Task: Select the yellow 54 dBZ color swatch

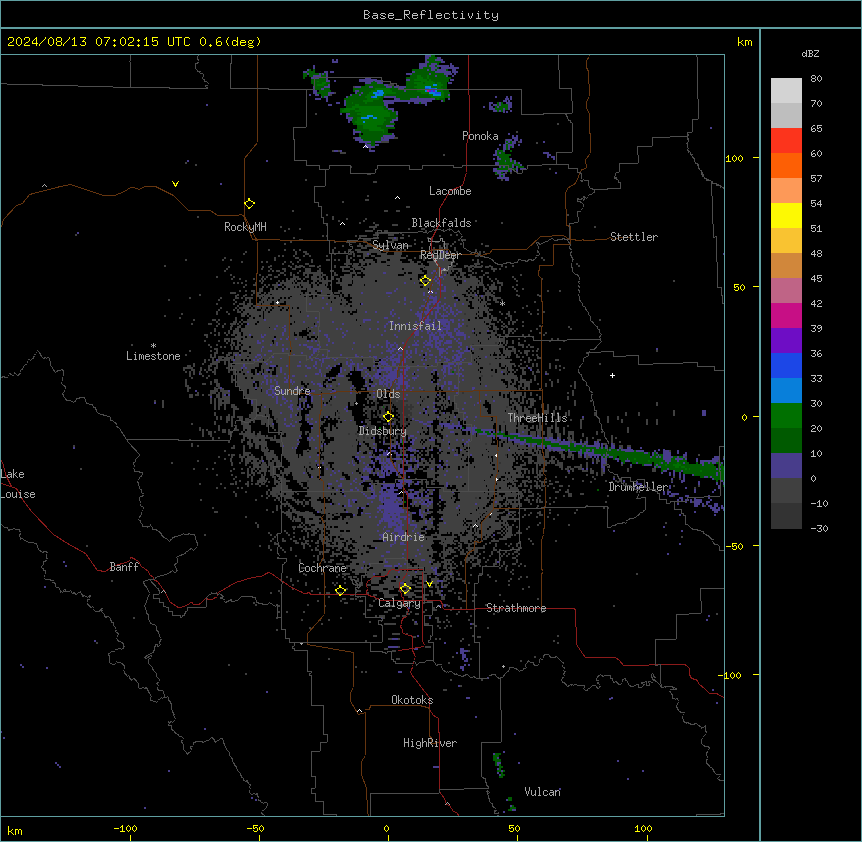Action: click(786, 215)
